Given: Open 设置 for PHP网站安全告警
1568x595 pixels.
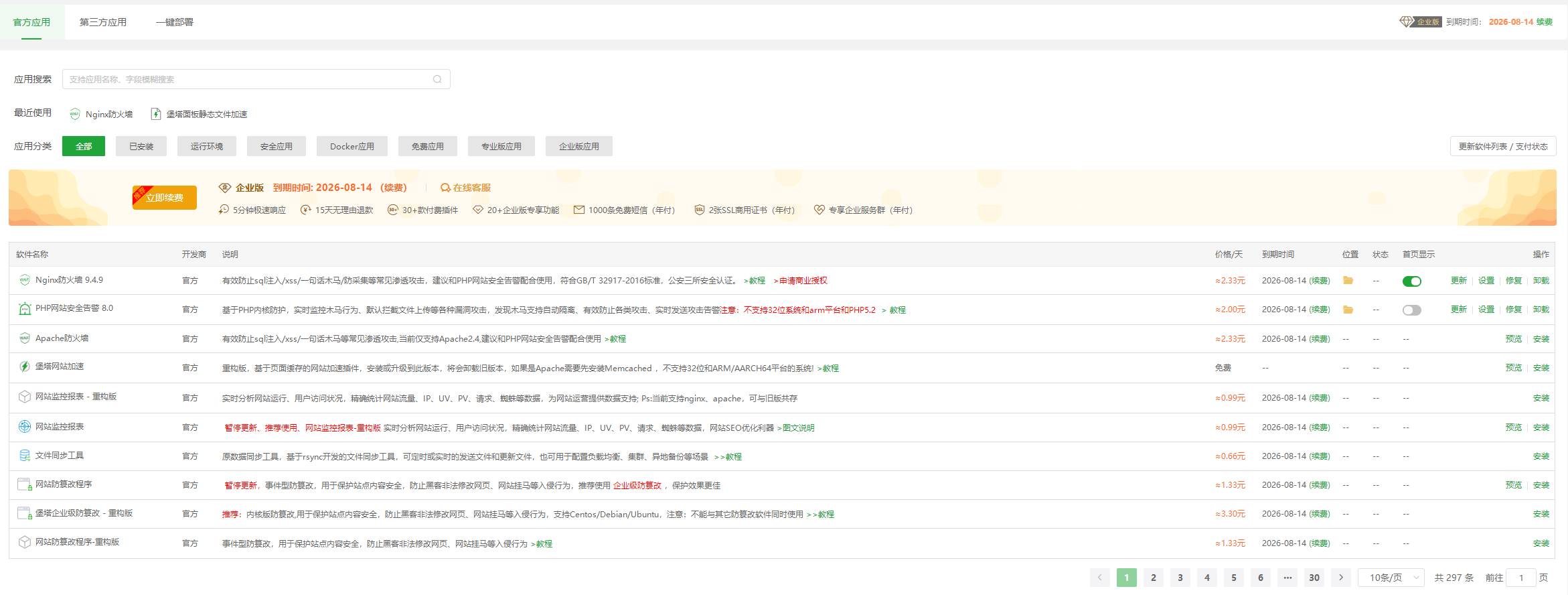Looking at the screenshot, I should click(x=1486, y=310).
